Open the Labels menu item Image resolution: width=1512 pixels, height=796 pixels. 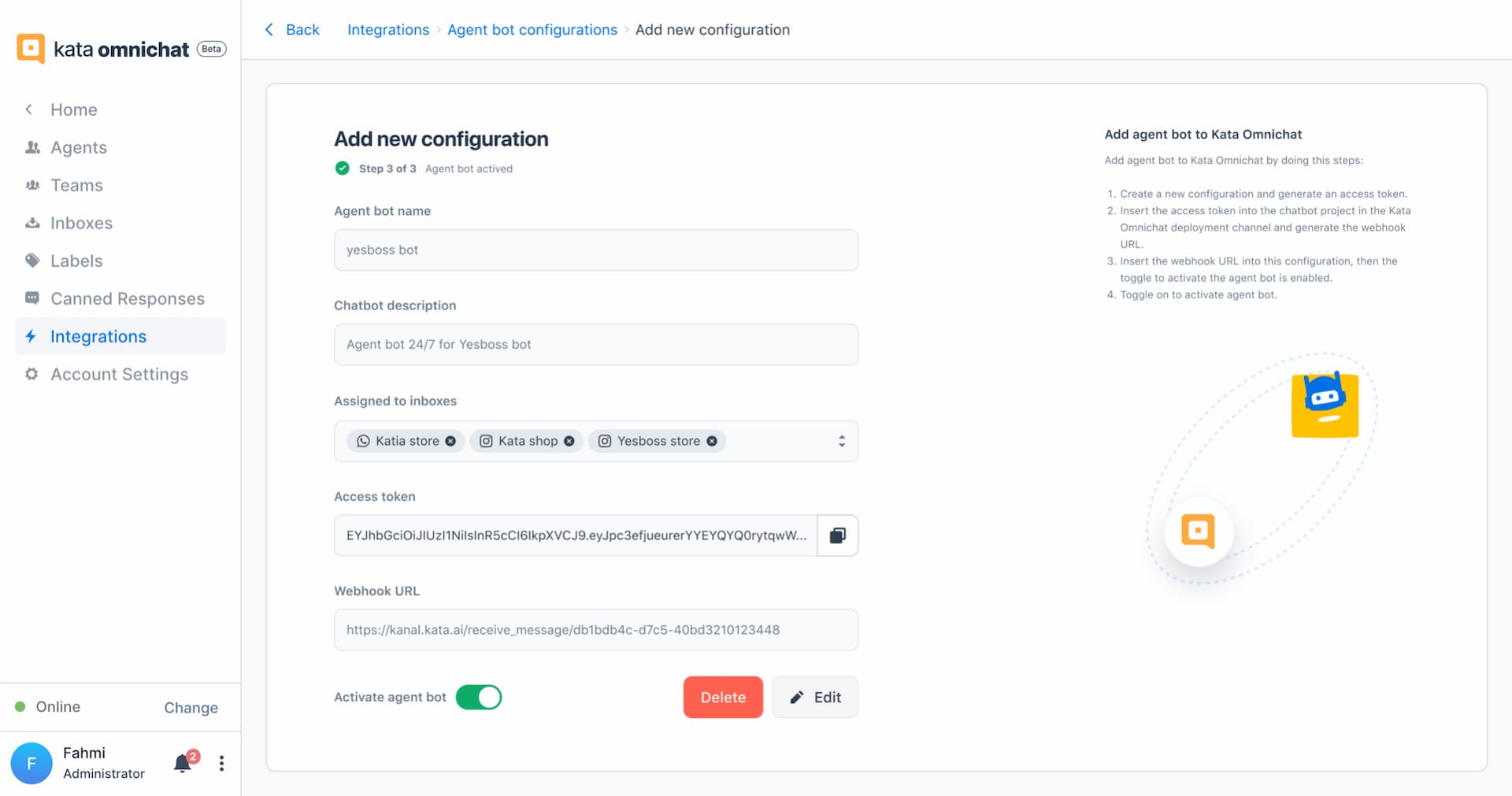76,261
